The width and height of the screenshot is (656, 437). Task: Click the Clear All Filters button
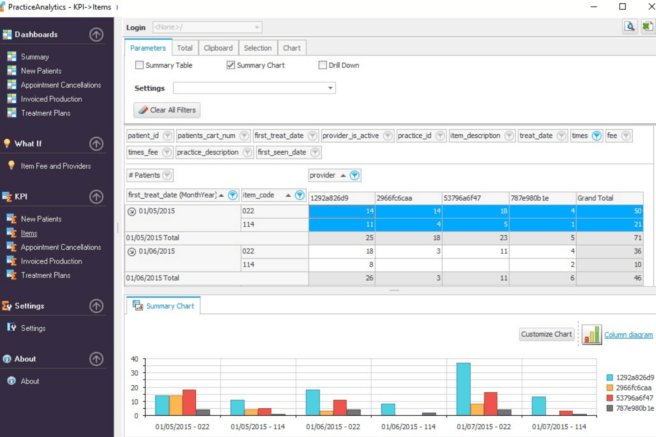[167, 110]
